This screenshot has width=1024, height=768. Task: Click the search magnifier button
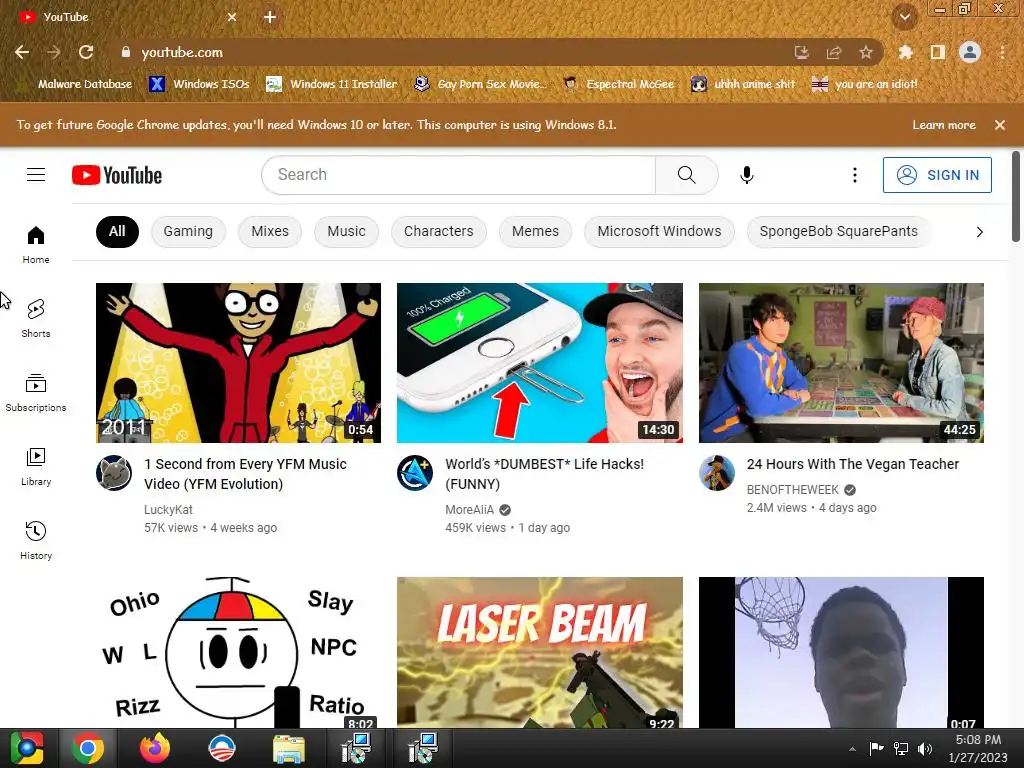[x=686, y=174]
